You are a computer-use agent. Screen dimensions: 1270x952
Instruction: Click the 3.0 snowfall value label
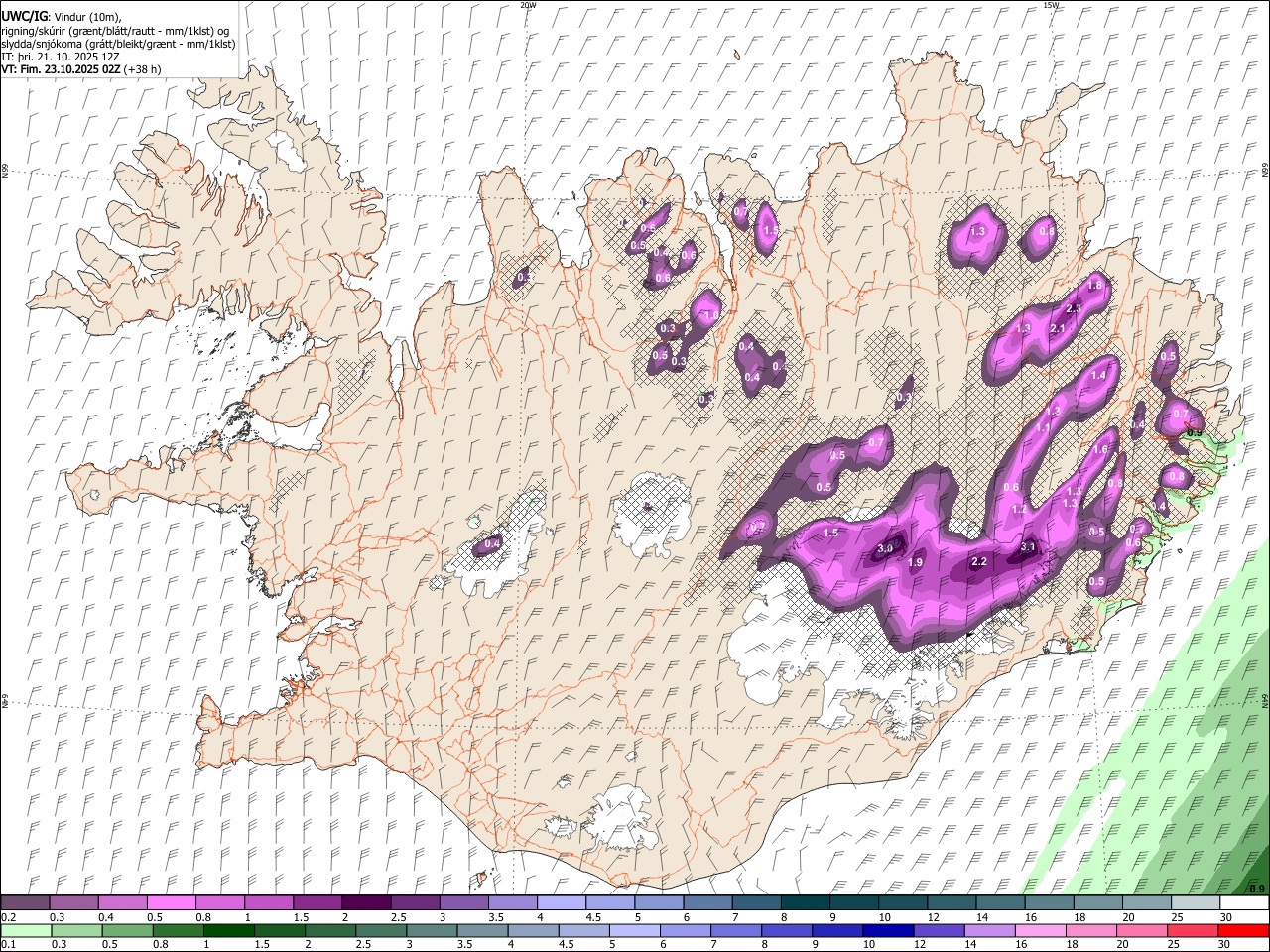tap(886, 548)
